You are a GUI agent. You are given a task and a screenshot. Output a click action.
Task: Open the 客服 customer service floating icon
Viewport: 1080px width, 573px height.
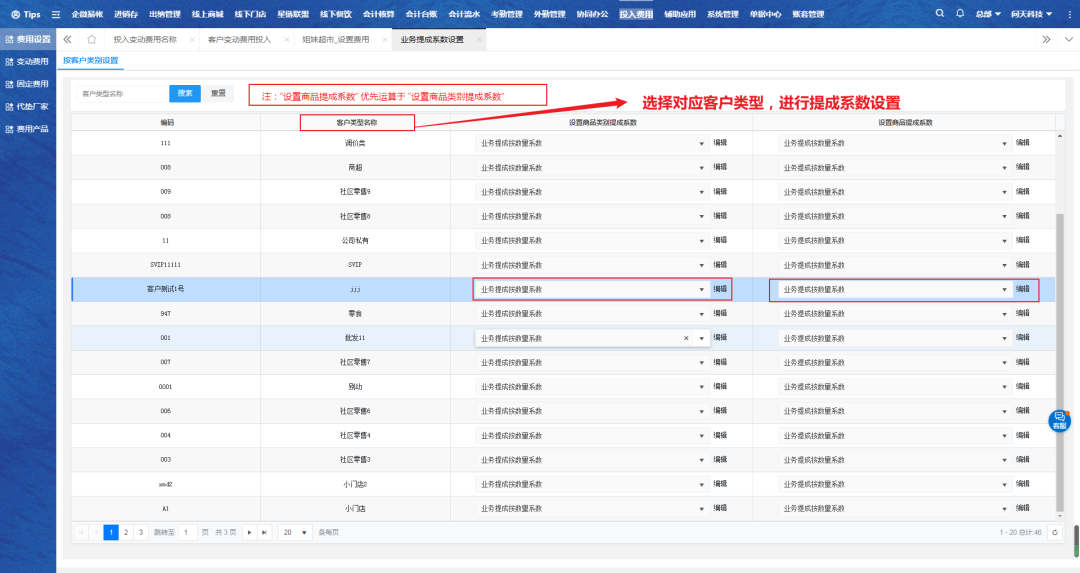point(1058,421)
